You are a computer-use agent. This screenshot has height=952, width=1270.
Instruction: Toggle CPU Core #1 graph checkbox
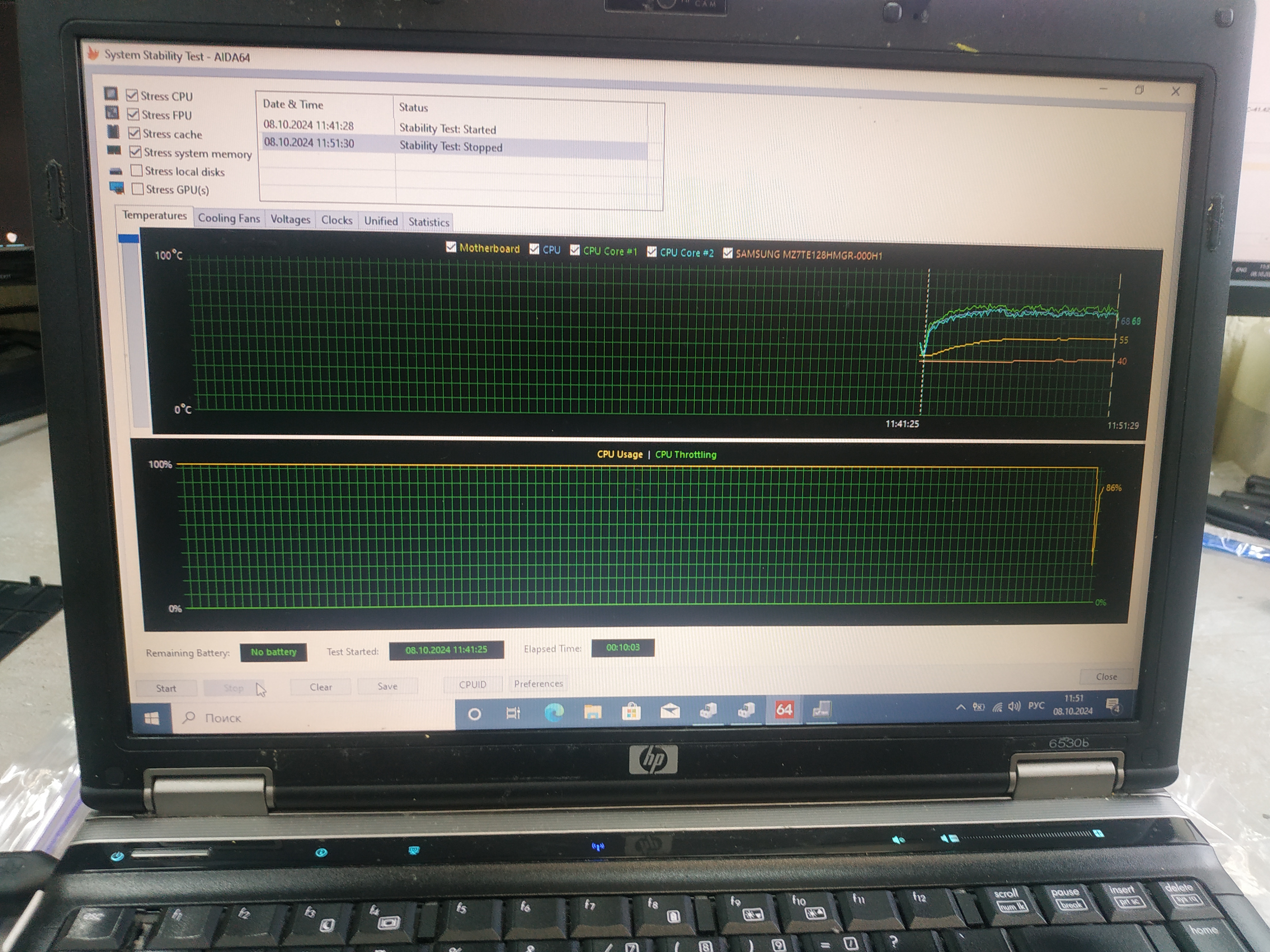tap(575, 250)
